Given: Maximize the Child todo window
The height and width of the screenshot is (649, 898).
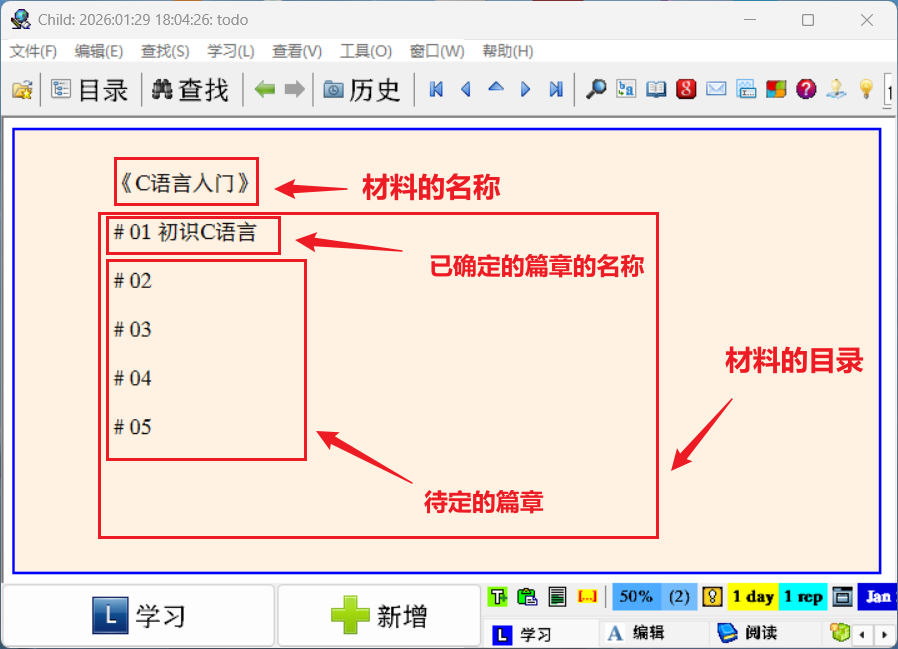Looking at the screenshot, I should point(808,20).
